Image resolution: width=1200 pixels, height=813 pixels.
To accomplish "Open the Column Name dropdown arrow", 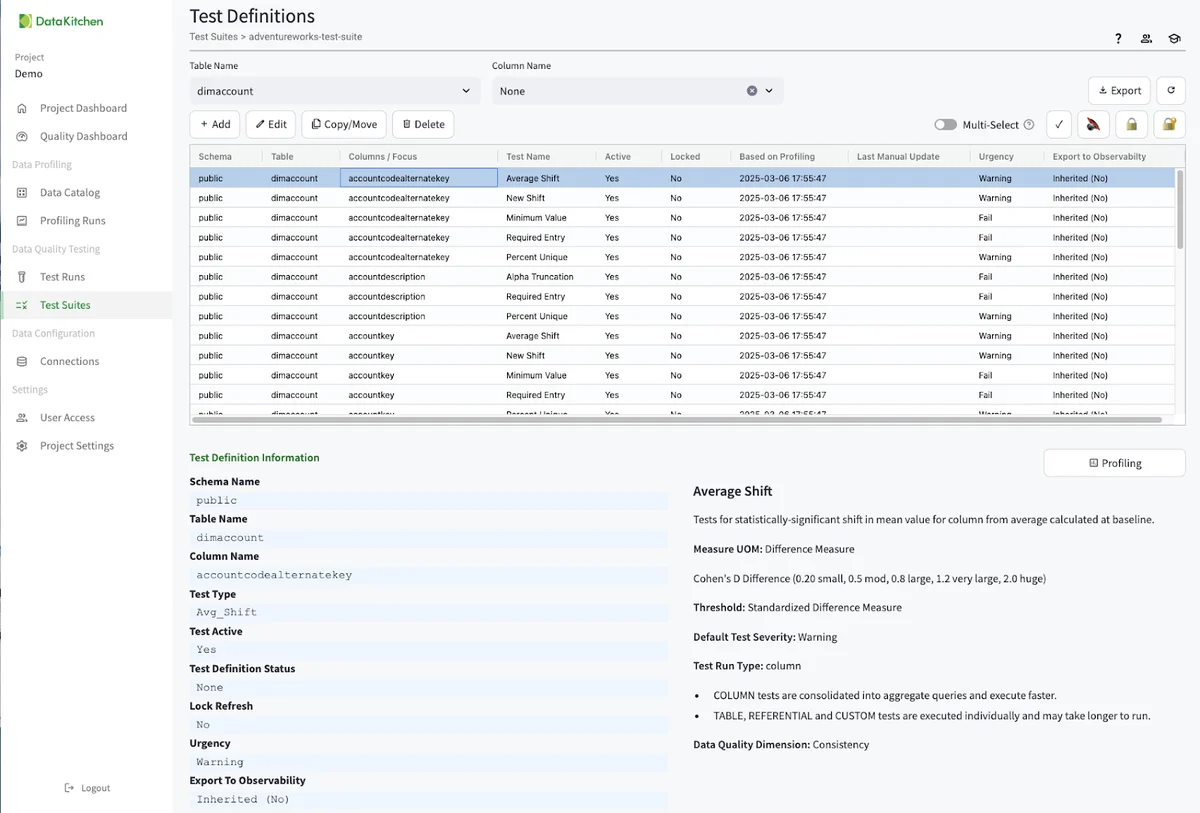I will click(769, 91).
